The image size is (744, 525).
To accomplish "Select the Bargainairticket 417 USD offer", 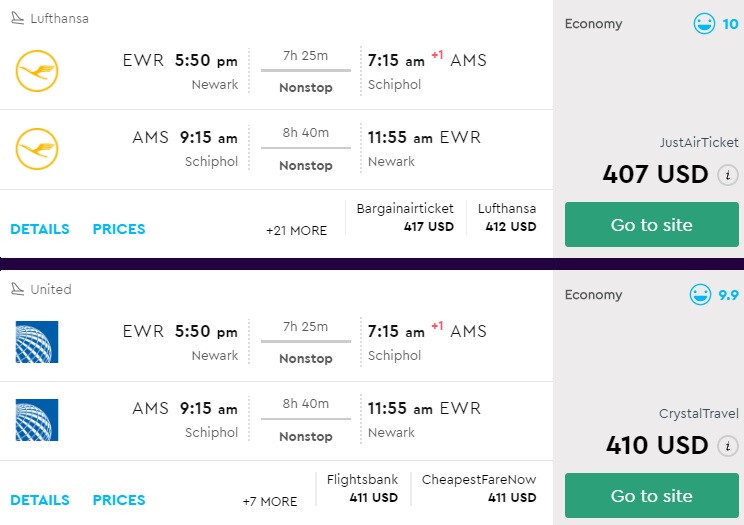I will 405,217.
